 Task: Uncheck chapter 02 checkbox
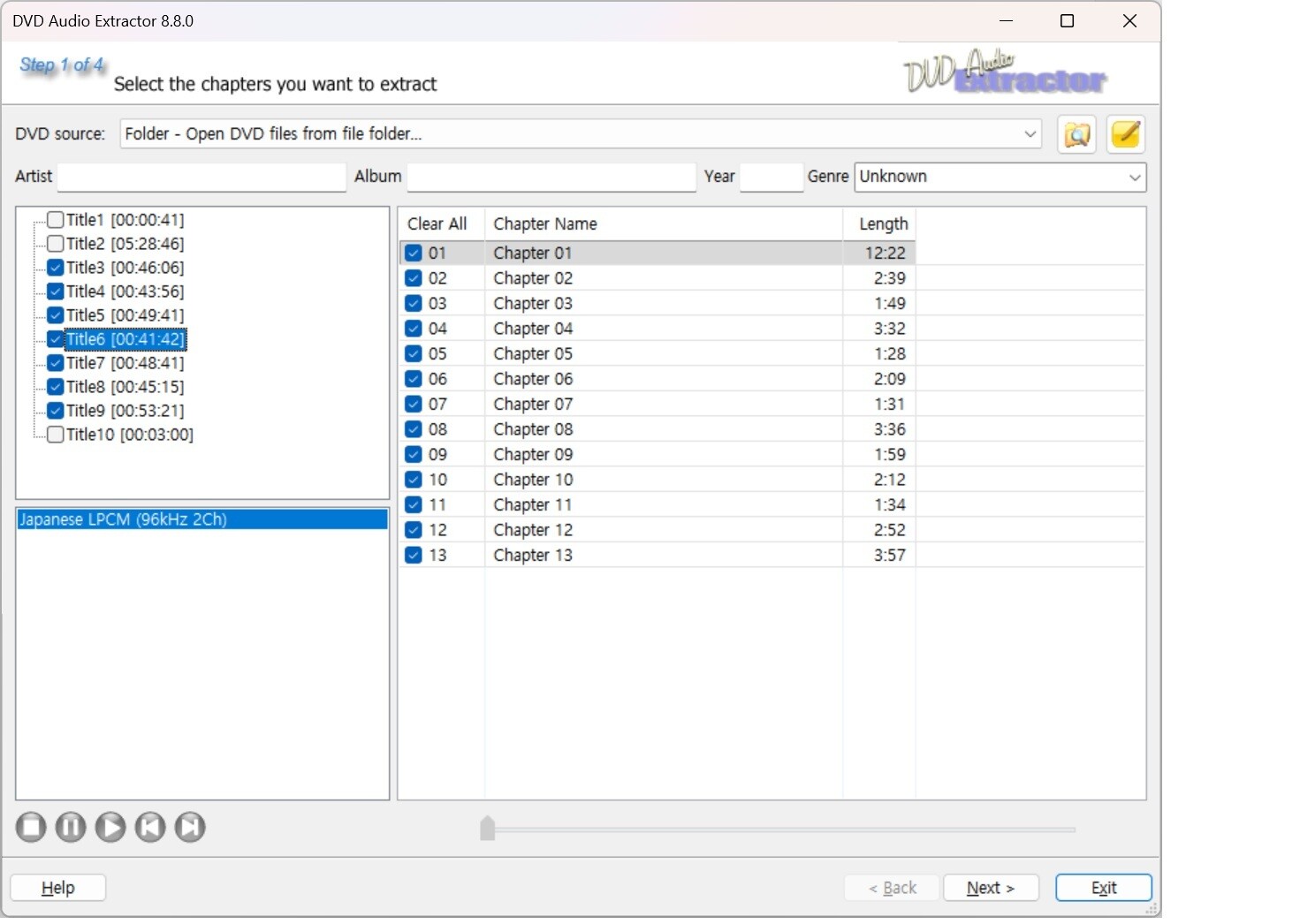pos(413,278)
